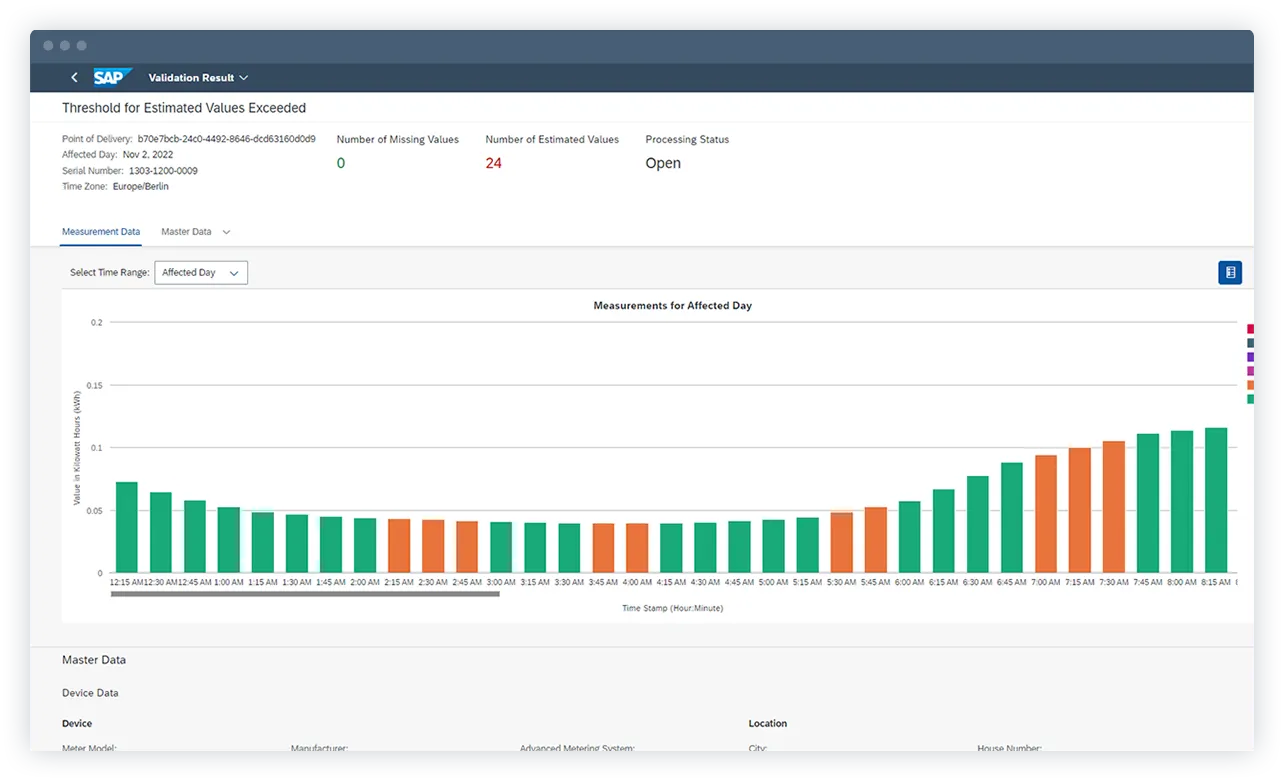Expand the arrow next to Master Data tab
Image resolution: width=1284 pixels, height=780 pixels.
(226, 231)
